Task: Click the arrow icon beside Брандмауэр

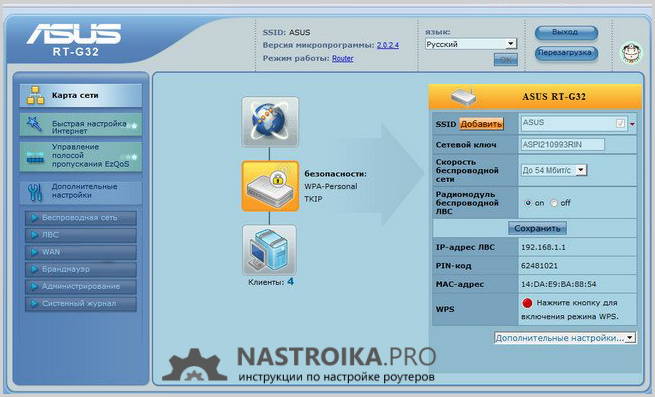Action: (x=35, y=269)
